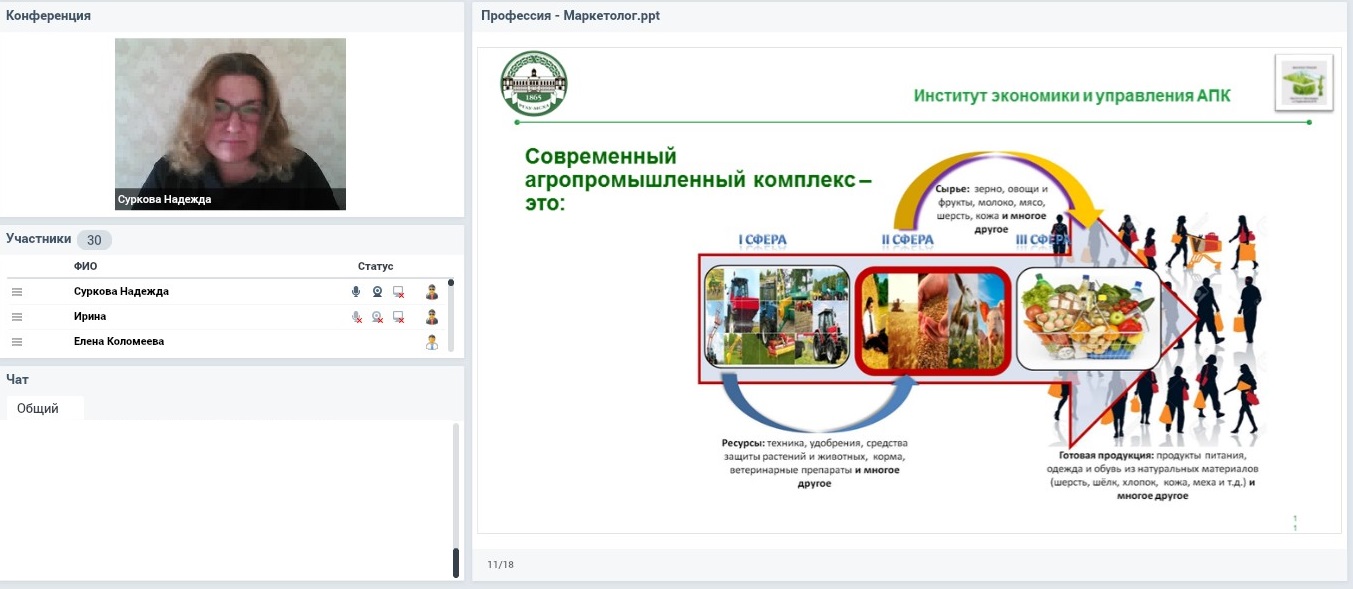Open the hamburger menu for Елена Коломеева
This screenshot has height=589, width=1353.
click(16, 342)
